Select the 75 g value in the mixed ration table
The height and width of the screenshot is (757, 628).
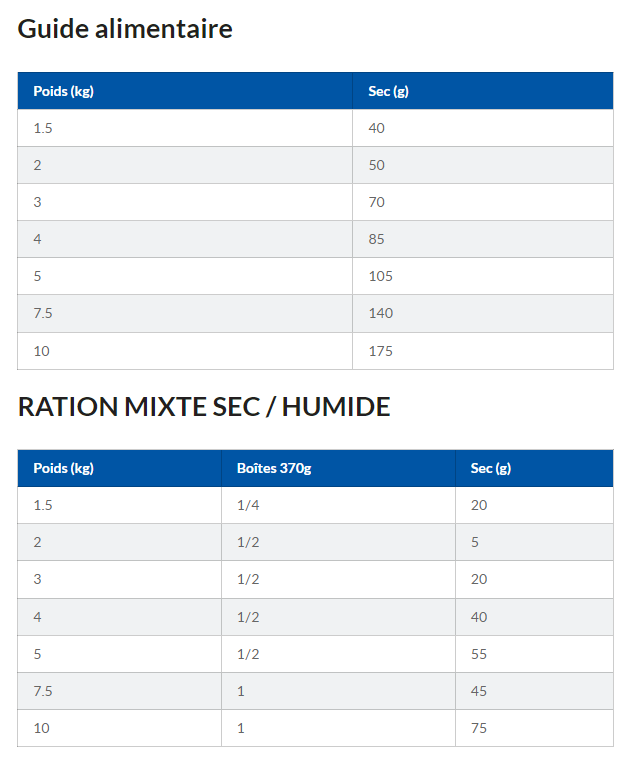pos(479,728)
